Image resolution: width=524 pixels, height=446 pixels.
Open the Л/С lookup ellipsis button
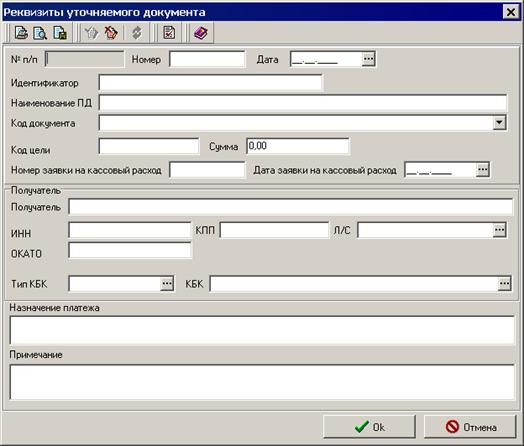click(x=499, y=230)
